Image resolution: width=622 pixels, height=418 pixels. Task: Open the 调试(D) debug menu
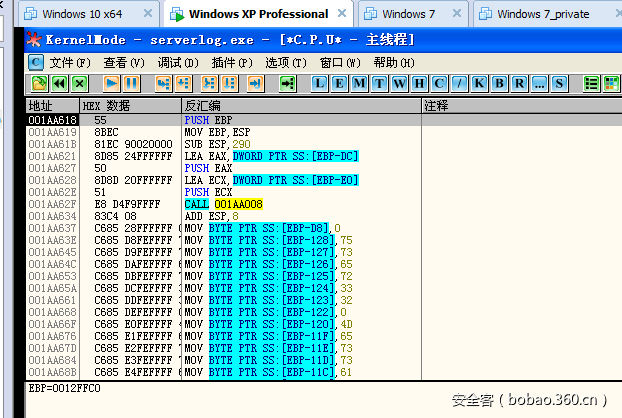(x=177, y=62)
